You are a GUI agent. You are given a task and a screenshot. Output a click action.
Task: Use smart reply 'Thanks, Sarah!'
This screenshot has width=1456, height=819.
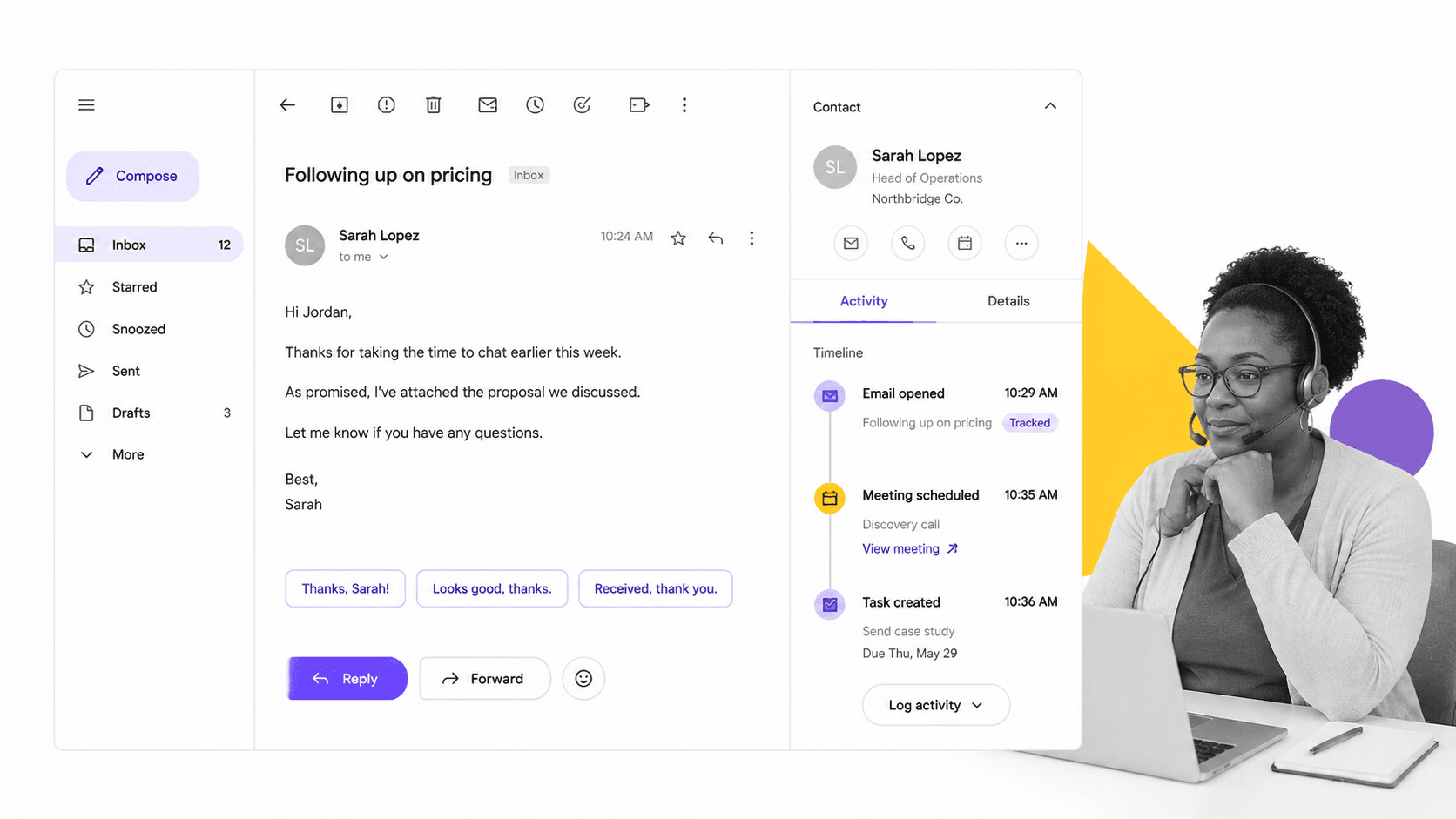(345, 588)
